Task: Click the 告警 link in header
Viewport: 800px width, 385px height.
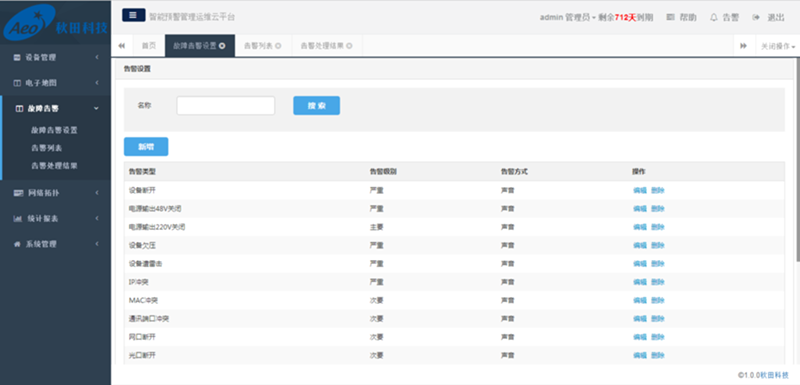Action: (x=731, y=17)
